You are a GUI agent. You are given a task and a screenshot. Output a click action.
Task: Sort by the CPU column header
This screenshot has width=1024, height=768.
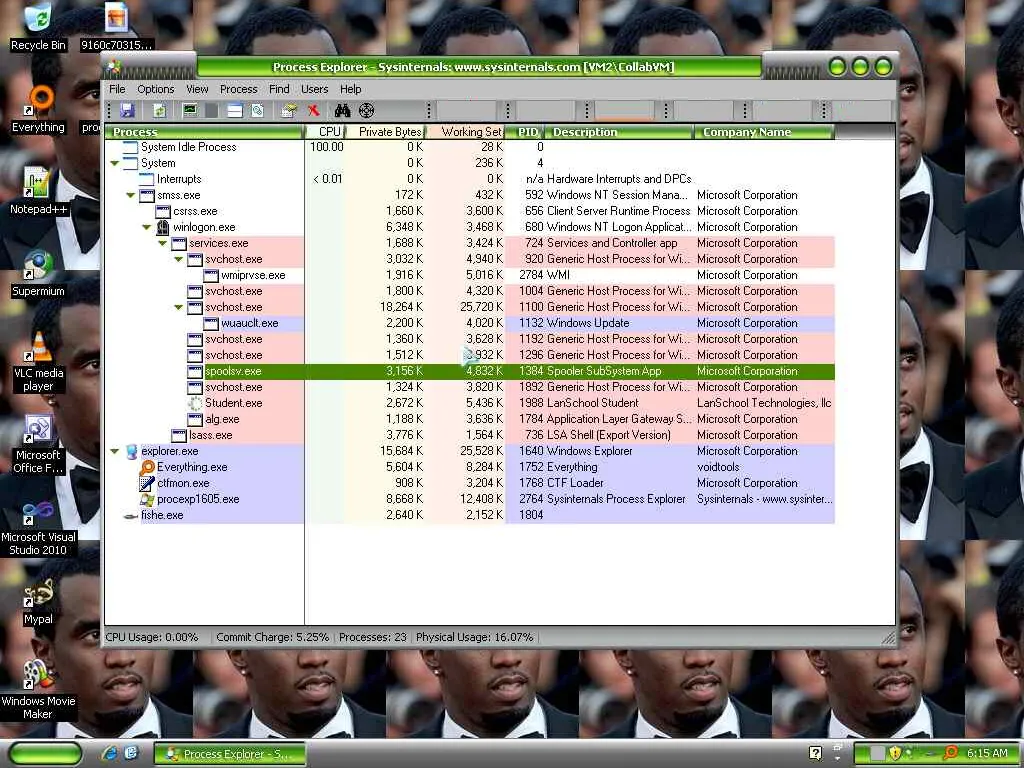[325, 132]
